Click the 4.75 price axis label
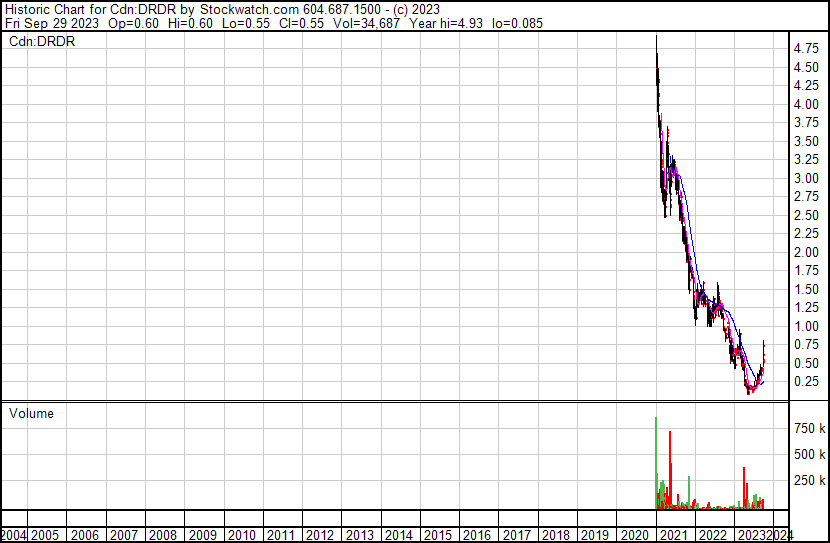 [806, 48]
